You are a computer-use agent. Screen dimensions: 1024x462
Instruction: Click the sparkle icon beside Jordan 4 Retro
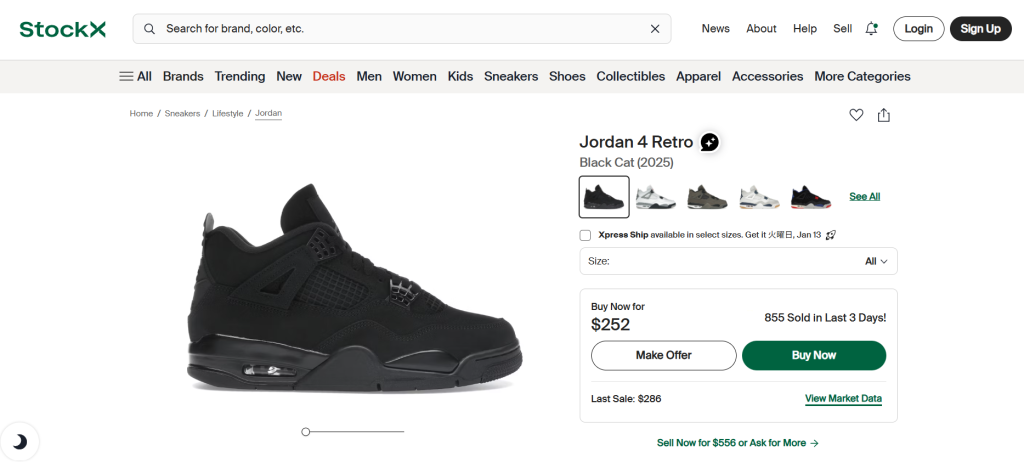pos(709,142)
